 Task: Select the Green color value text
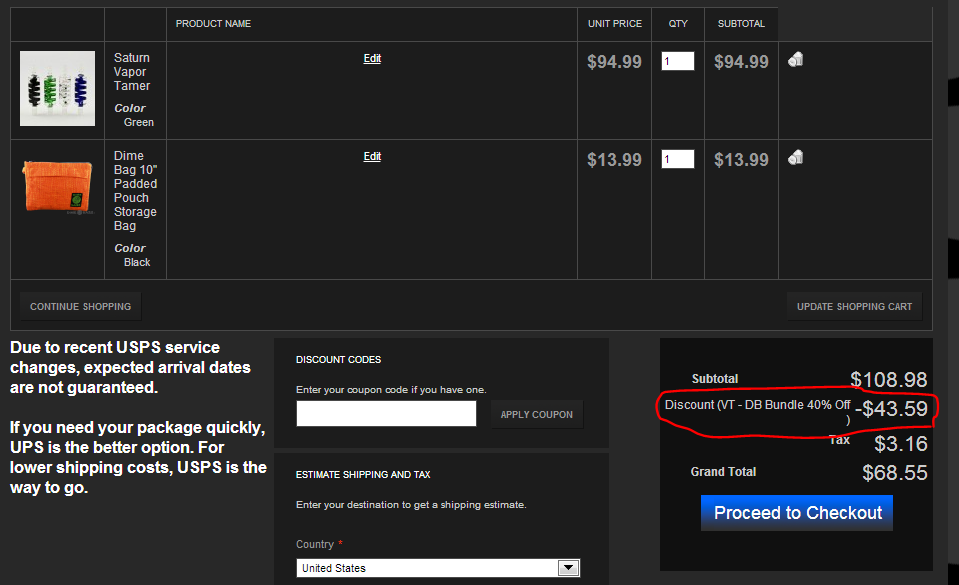(139, 122)
